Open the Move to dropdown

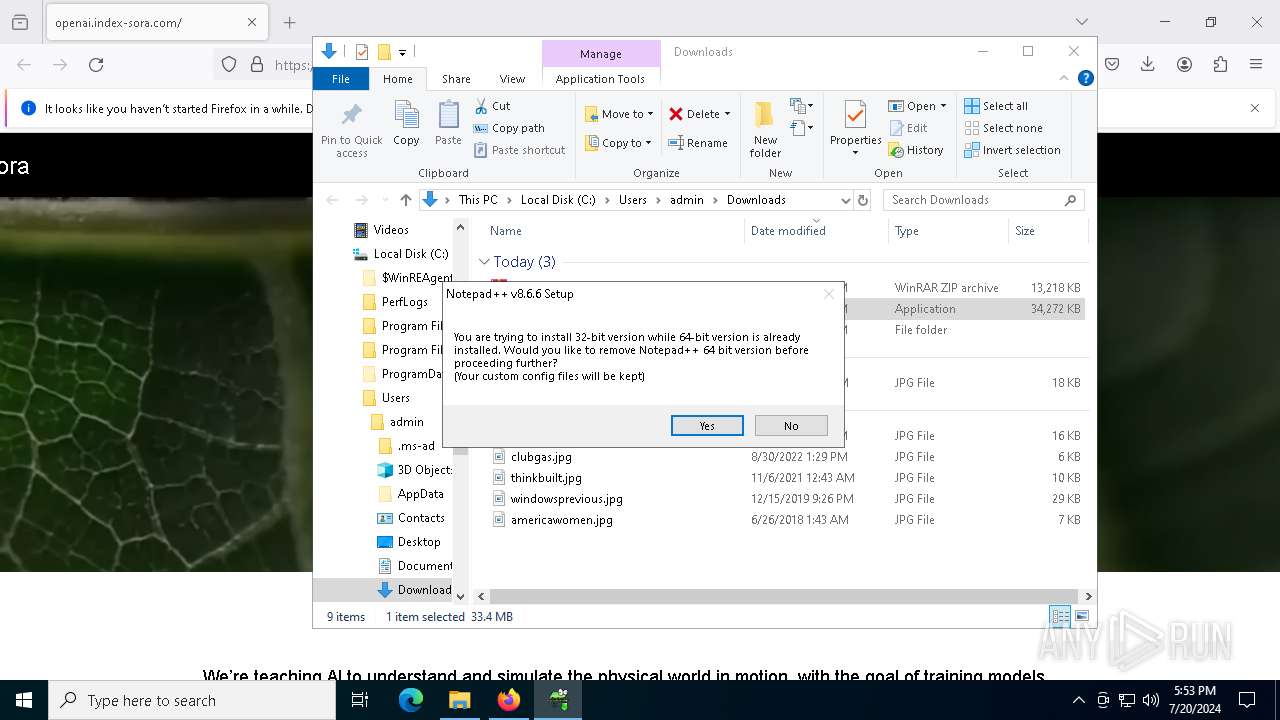(x=619, y=114)
